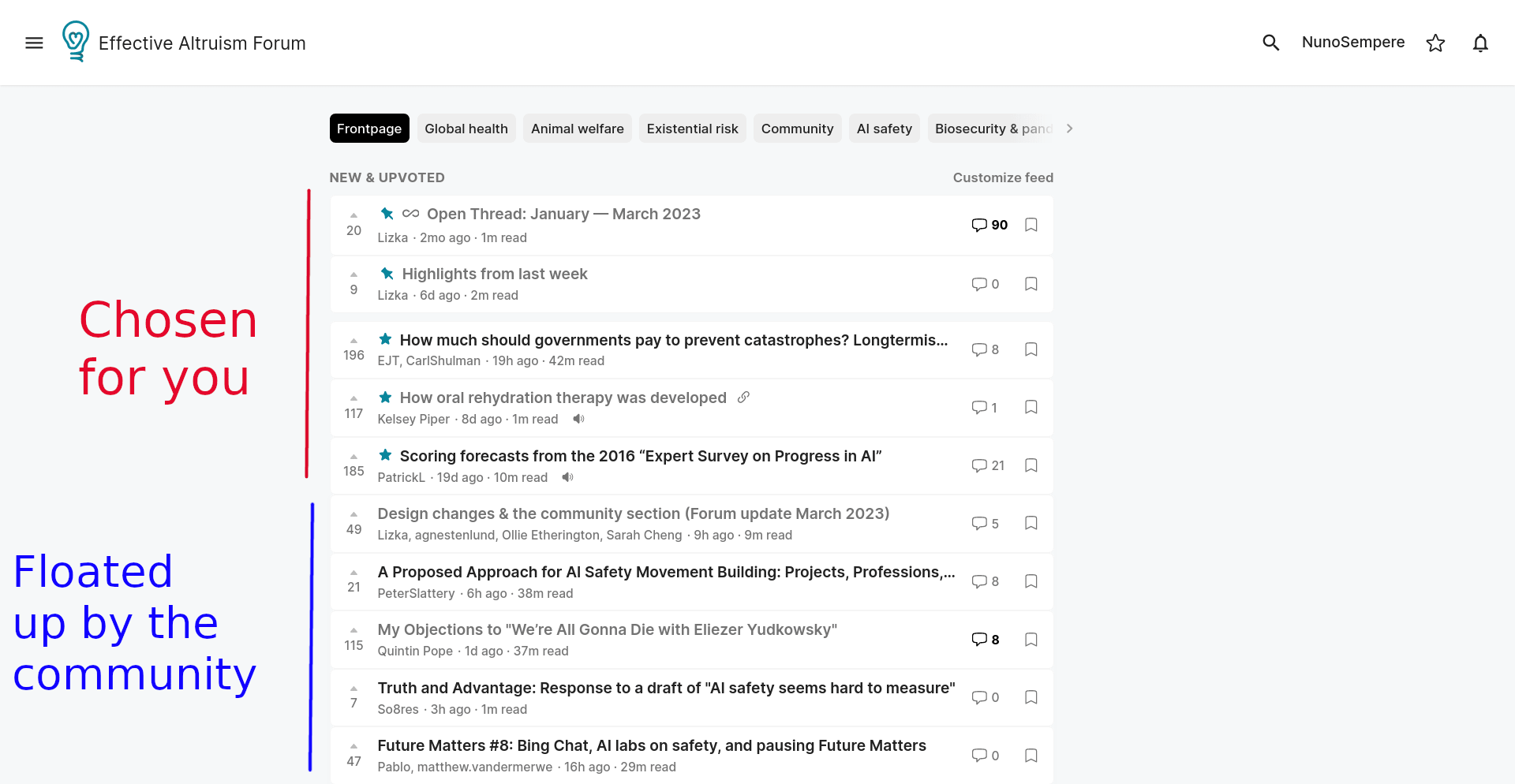The width and height of the screenshot is (1515, 784).
Task: Switch to the Global health tab
Action: point(466,129)
